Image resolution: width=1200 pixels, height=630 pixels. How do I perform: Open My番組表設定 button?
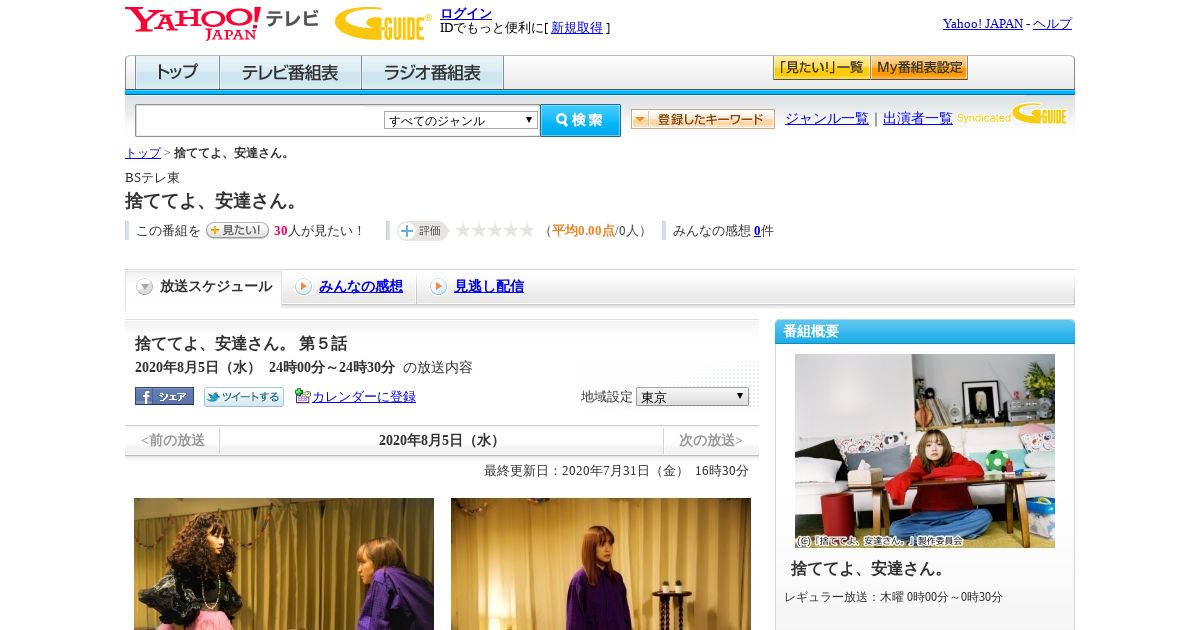pos(919,68)
